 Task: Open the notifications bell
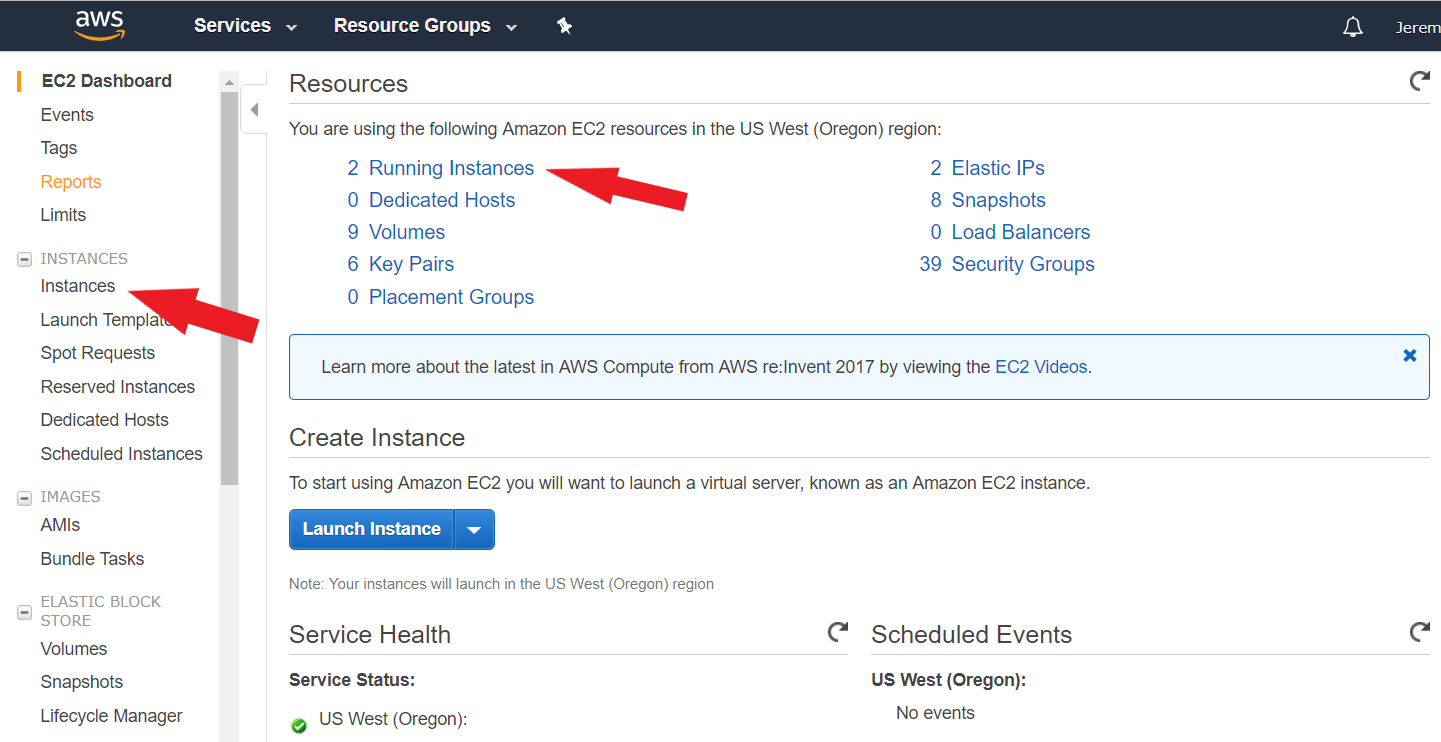pos(1353,27)
